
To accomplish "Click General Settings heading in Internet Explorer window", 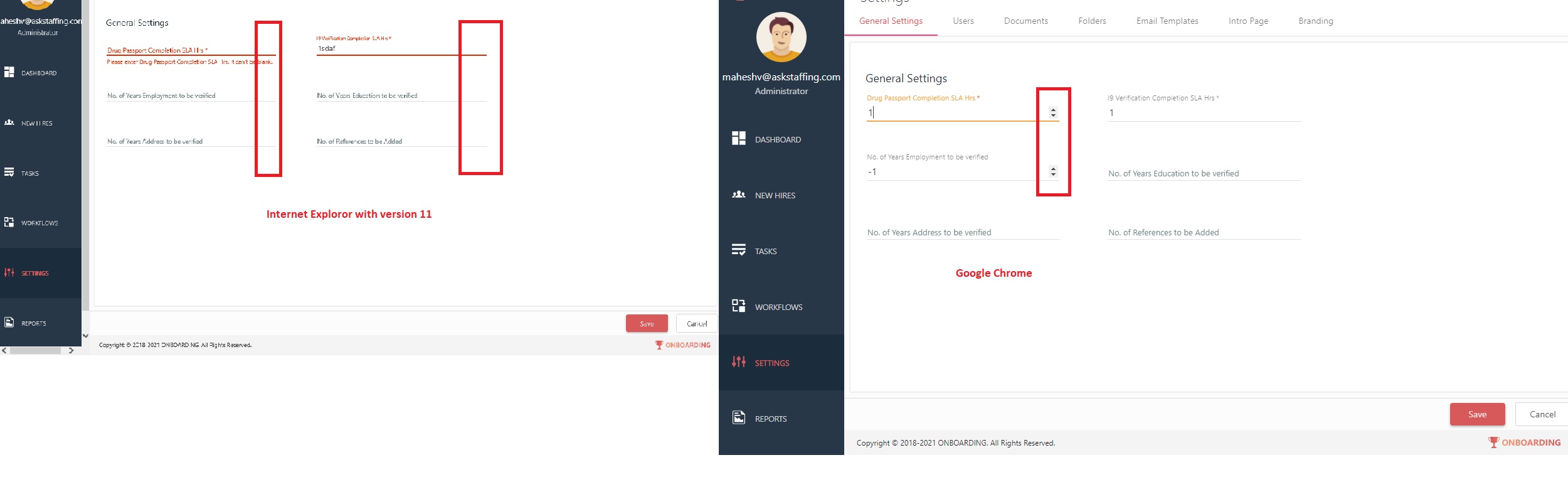I will click(137, 23).
